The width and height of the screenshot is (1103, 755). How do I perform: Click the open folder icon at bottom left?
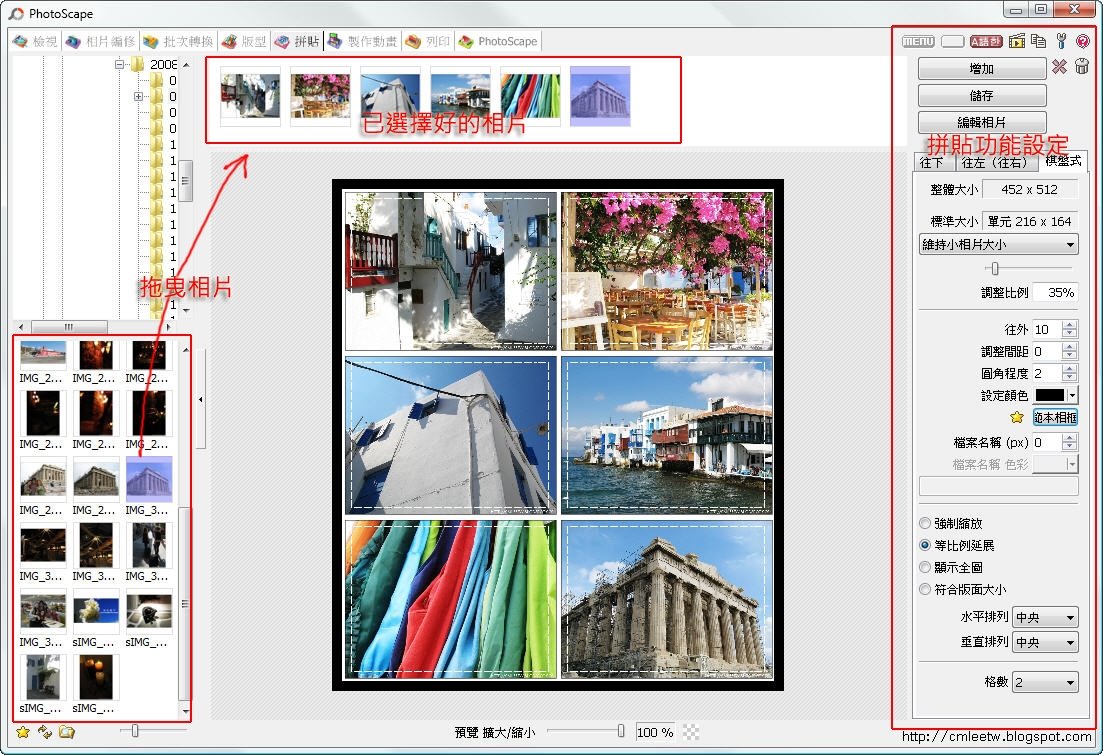tap(67, 732)
